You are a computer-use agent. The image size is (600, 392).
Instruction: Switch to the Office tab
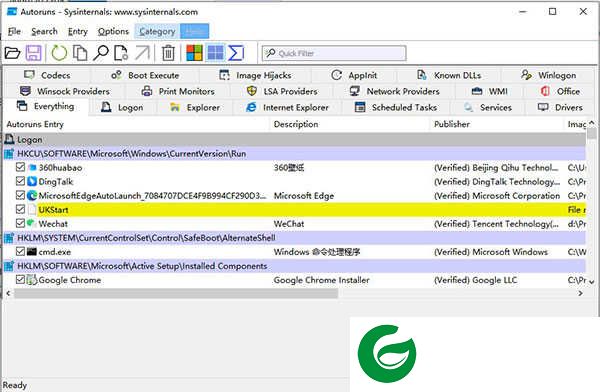click(560, 91)
